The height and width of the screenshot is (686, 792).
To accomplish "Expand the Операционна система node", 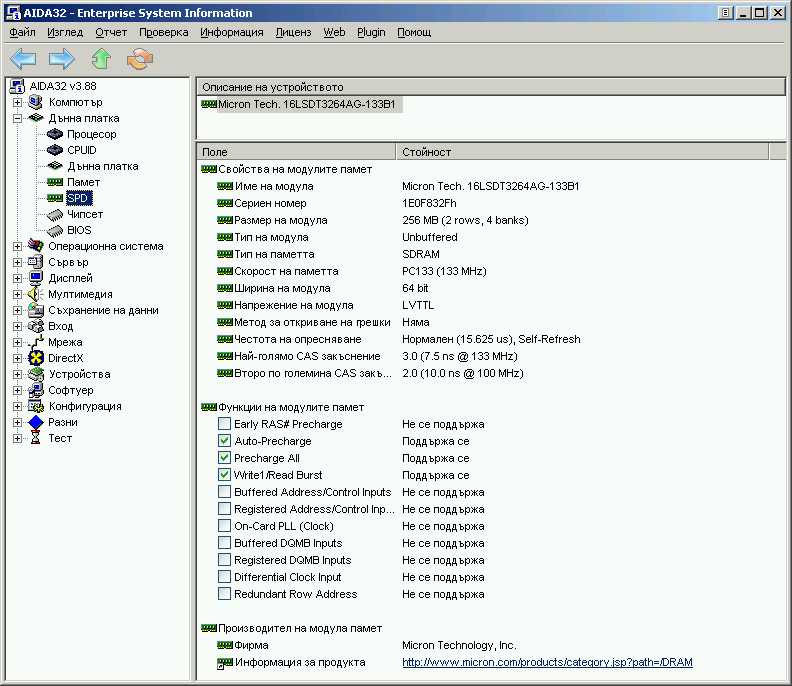I will (x=17, y=247).
